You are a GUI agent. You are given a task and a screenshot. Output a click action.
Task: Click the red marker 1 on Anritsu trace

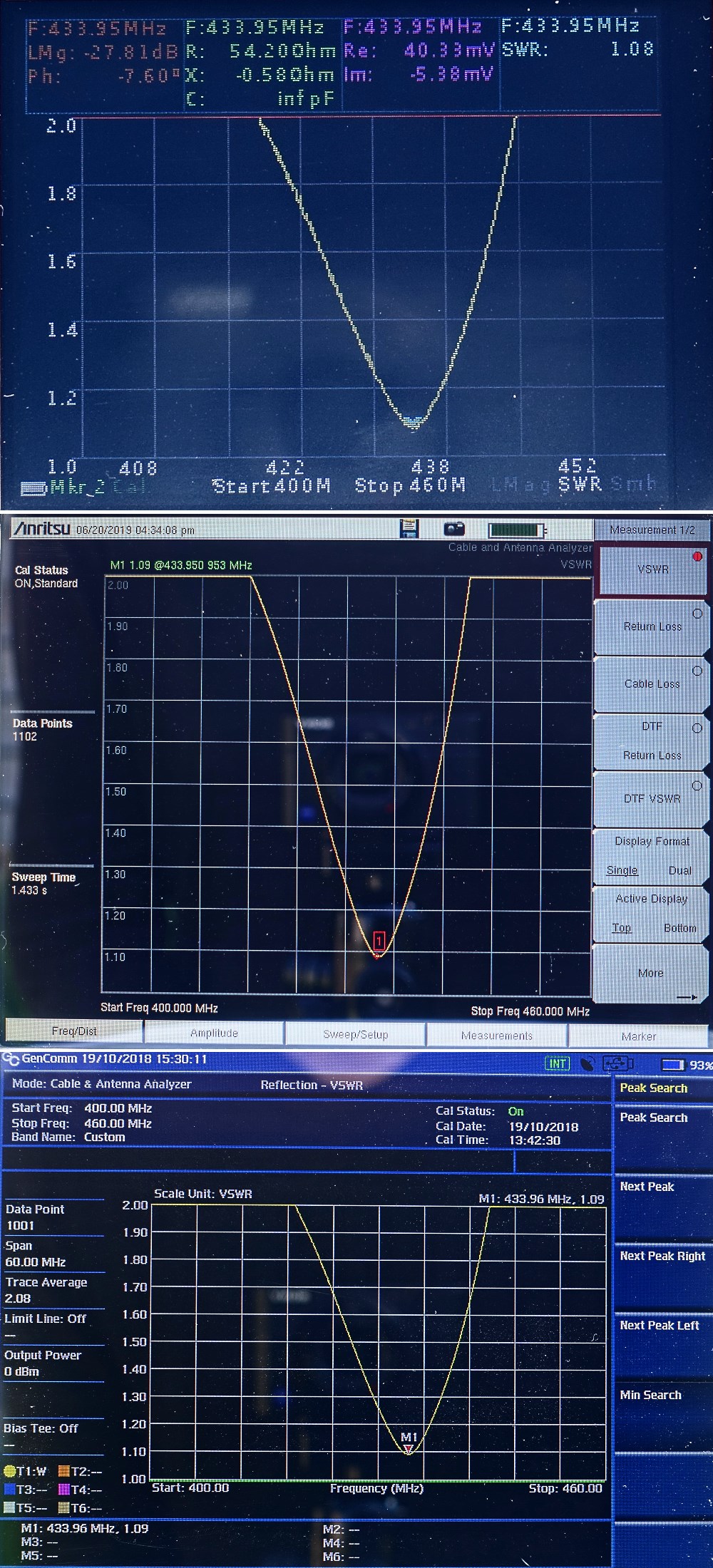tap(379, 941)
